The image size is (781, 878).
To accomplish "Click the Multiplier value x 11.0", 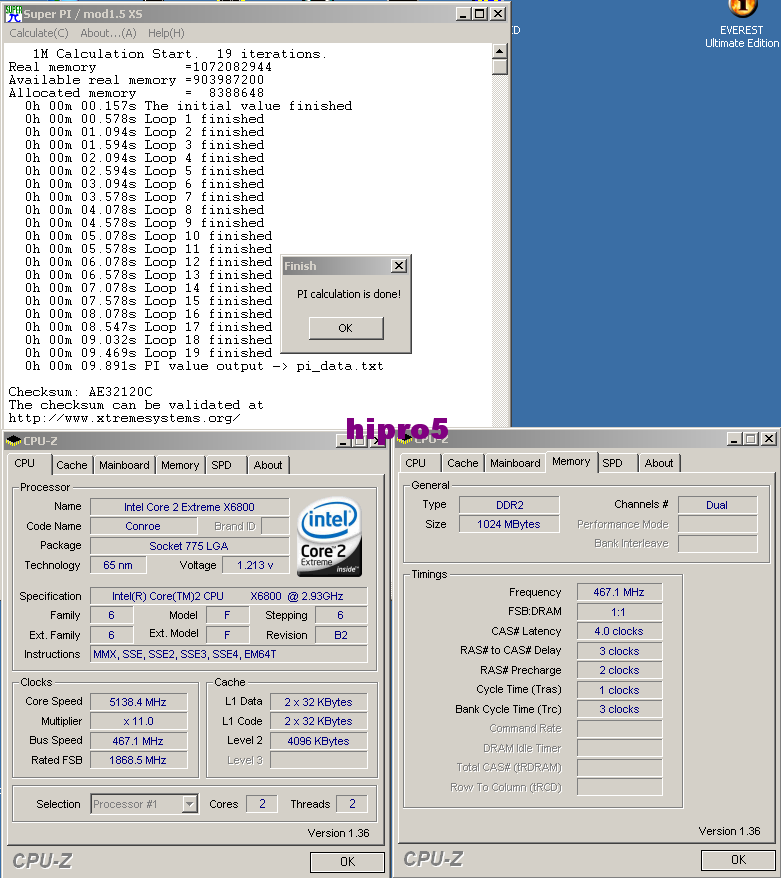I will click(x=138, y=721).
